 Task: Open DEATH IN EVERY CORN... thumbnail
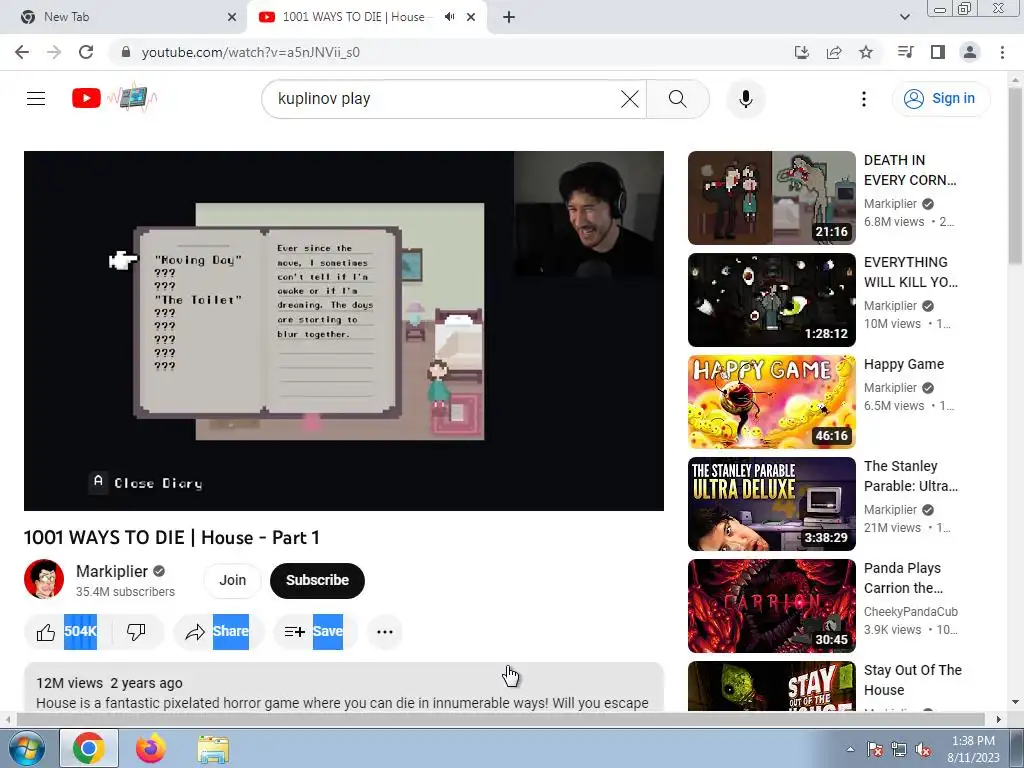pyautogui.click(x=771, y=198)
